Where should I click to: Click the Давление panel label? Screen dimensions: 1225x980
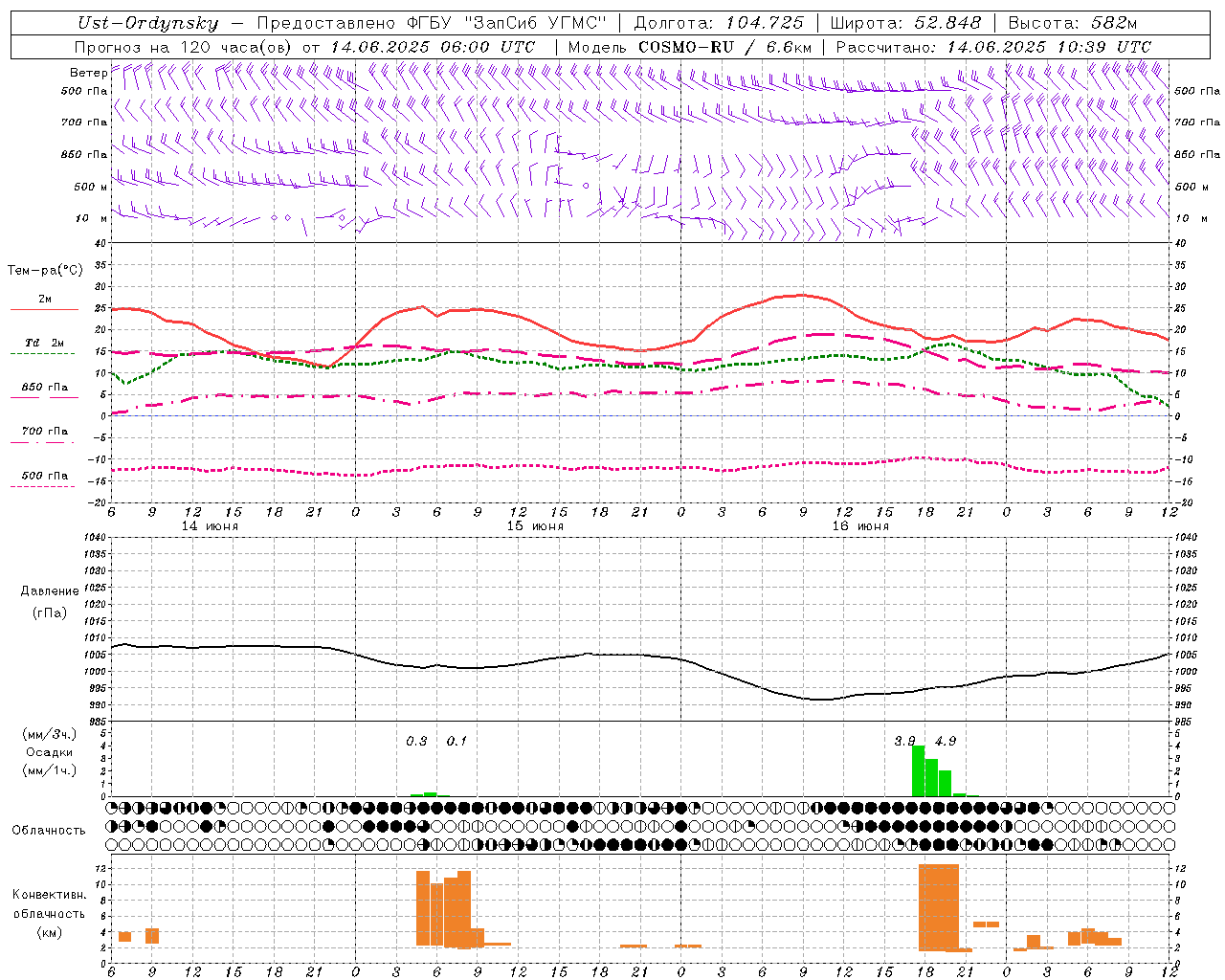tap(50, 591)
